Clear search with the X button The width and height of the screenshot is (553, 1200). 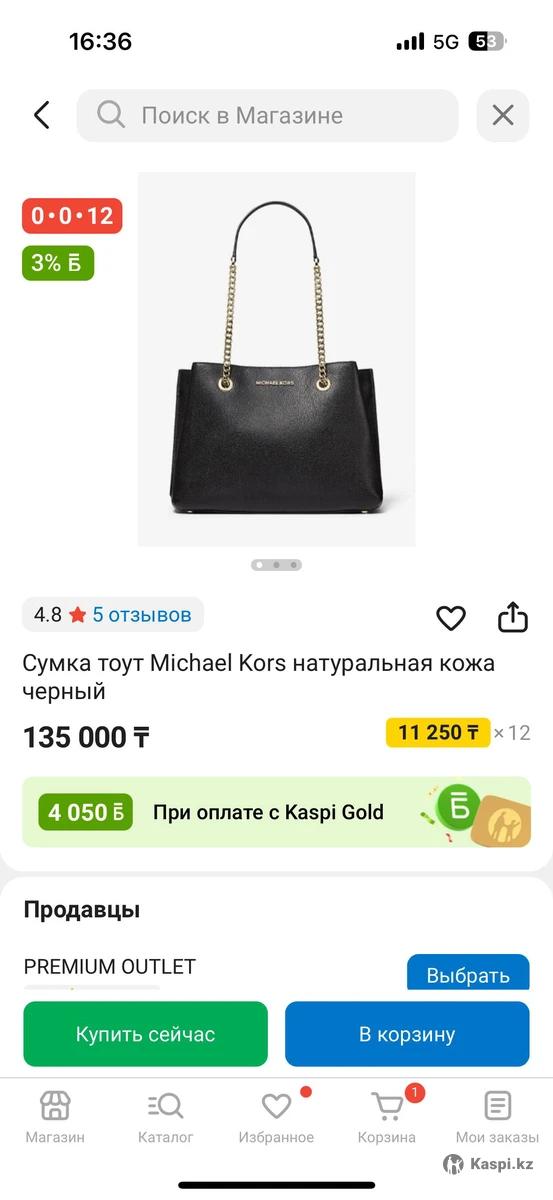tap(503, 115)
